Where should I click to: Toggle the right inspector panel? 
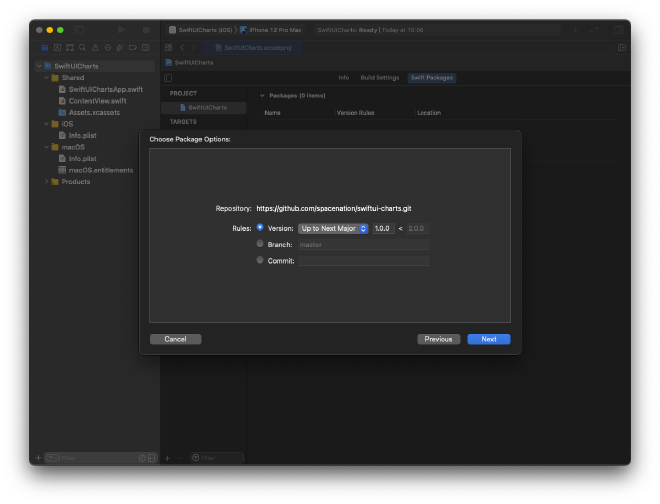tap(621, 30)
